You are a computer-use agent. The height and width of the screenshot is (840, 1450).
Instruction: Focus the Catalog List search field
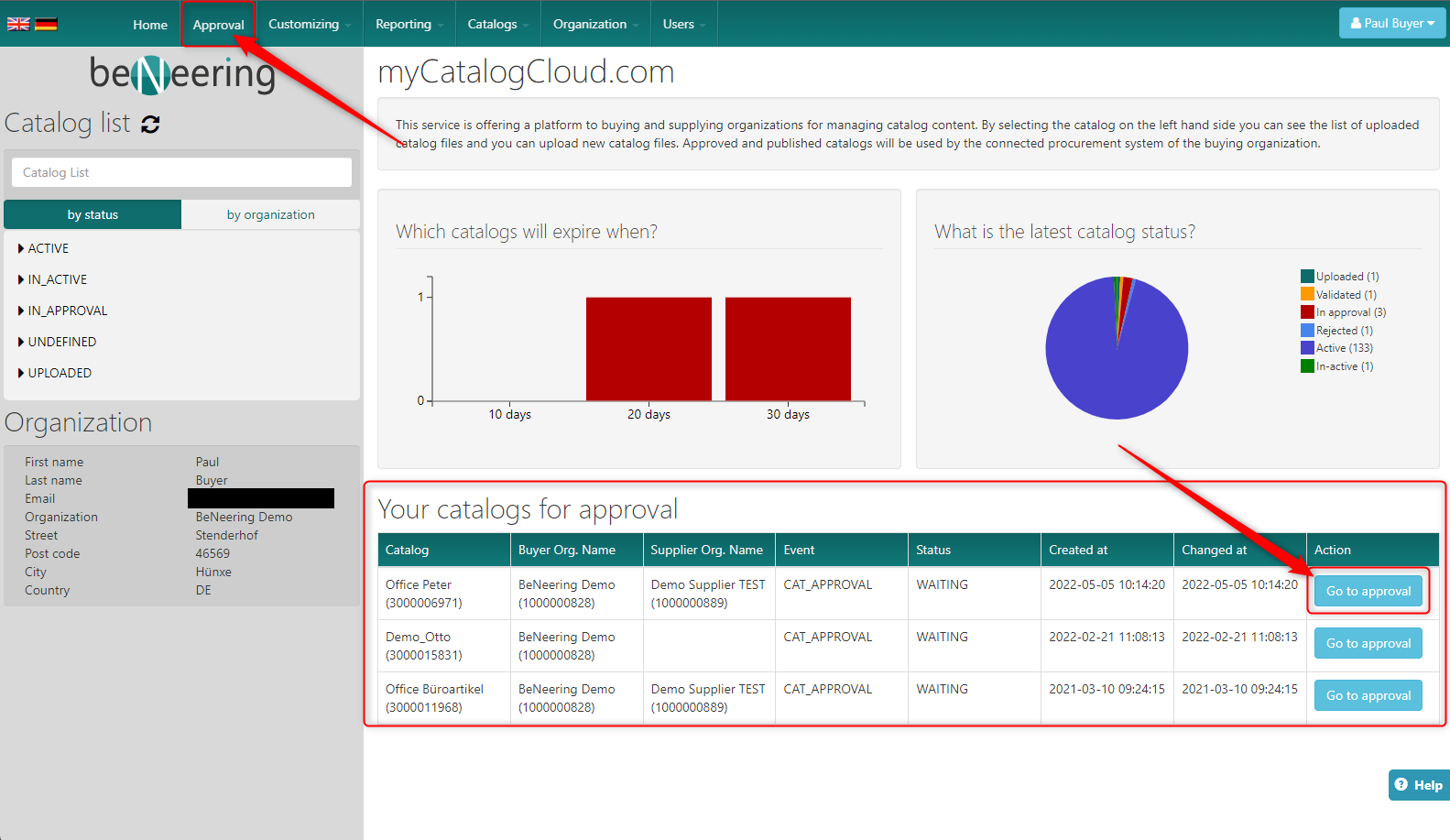click(x=181, y=172)
